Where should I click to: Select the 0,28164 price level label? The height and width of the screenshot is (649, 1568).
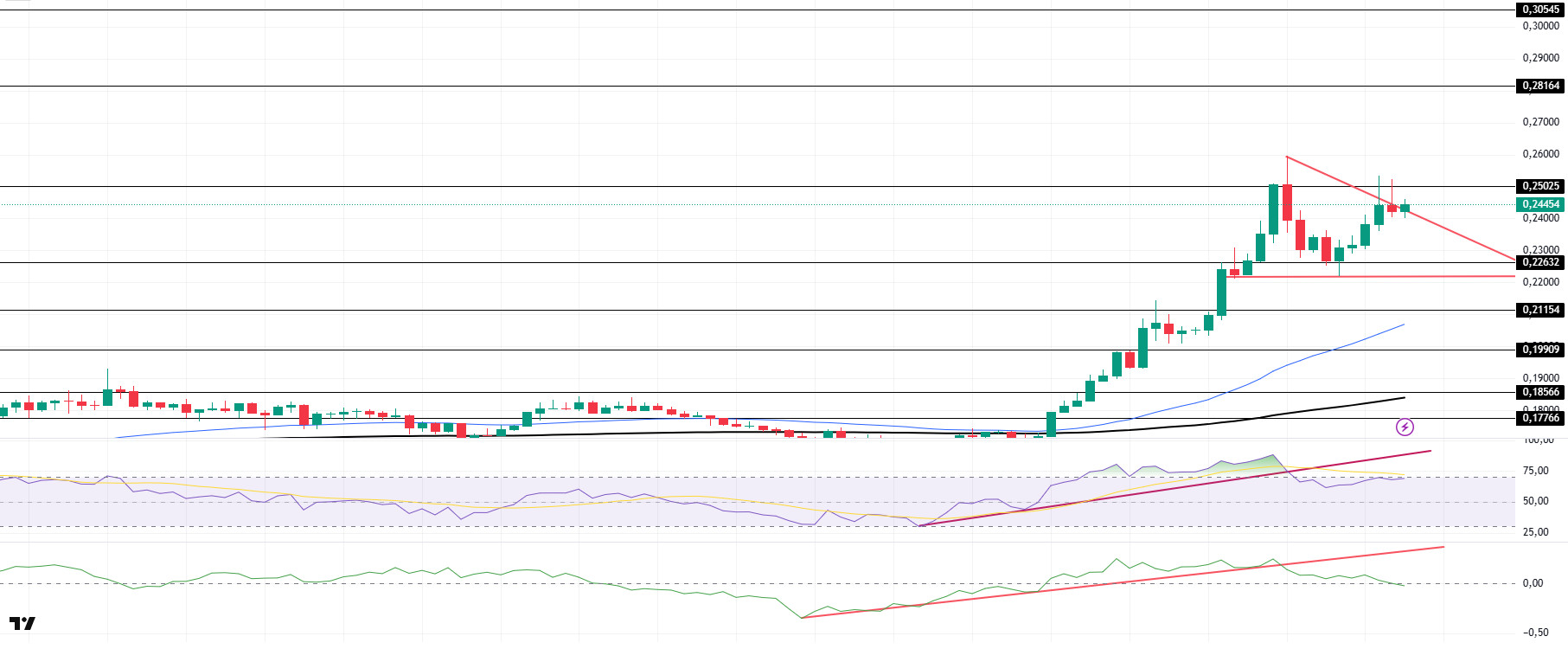(1541, 86)
